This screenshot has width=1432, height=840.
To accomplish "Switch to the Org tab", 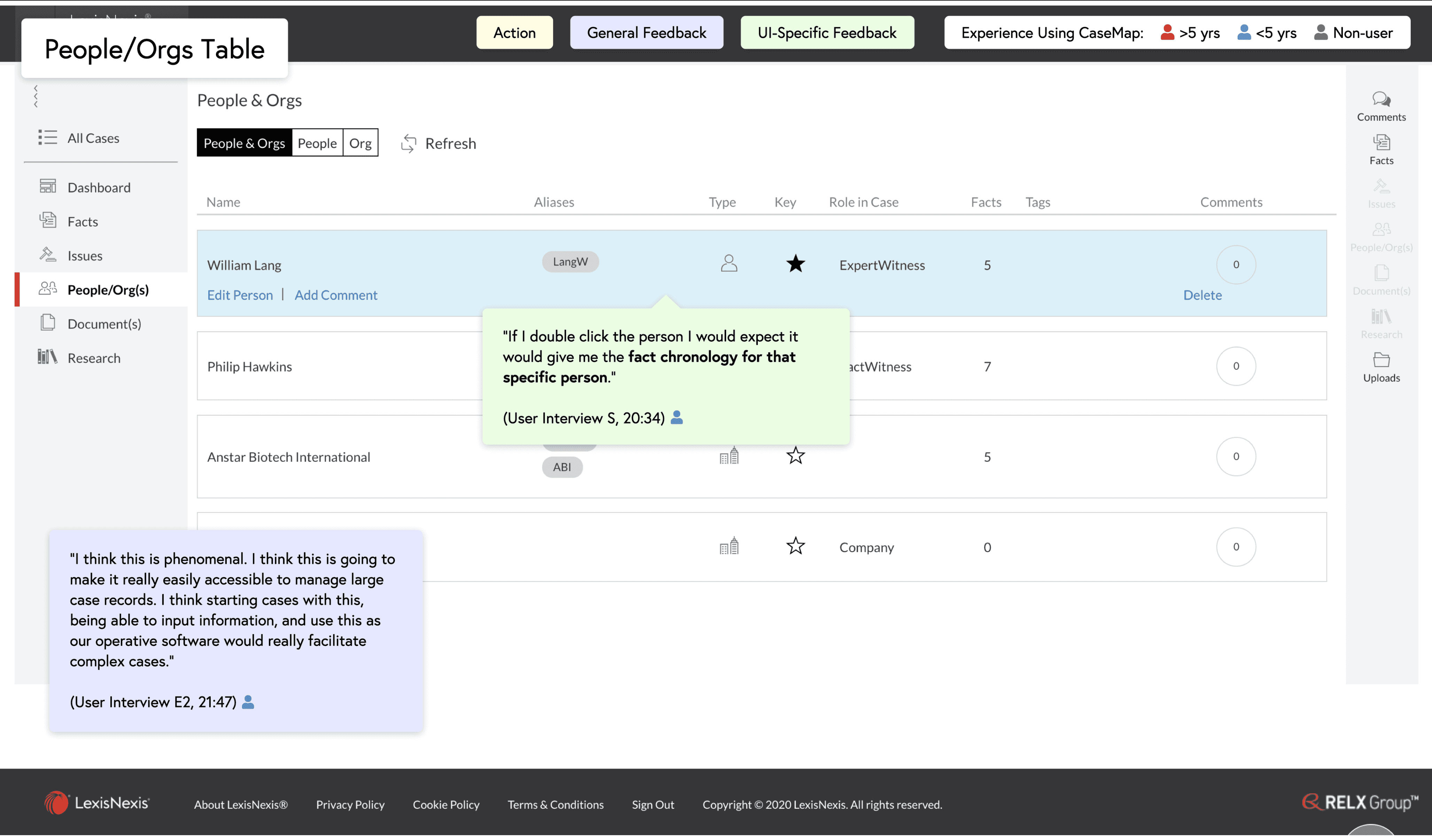I will pyautogui.click(x=360, y=143).
